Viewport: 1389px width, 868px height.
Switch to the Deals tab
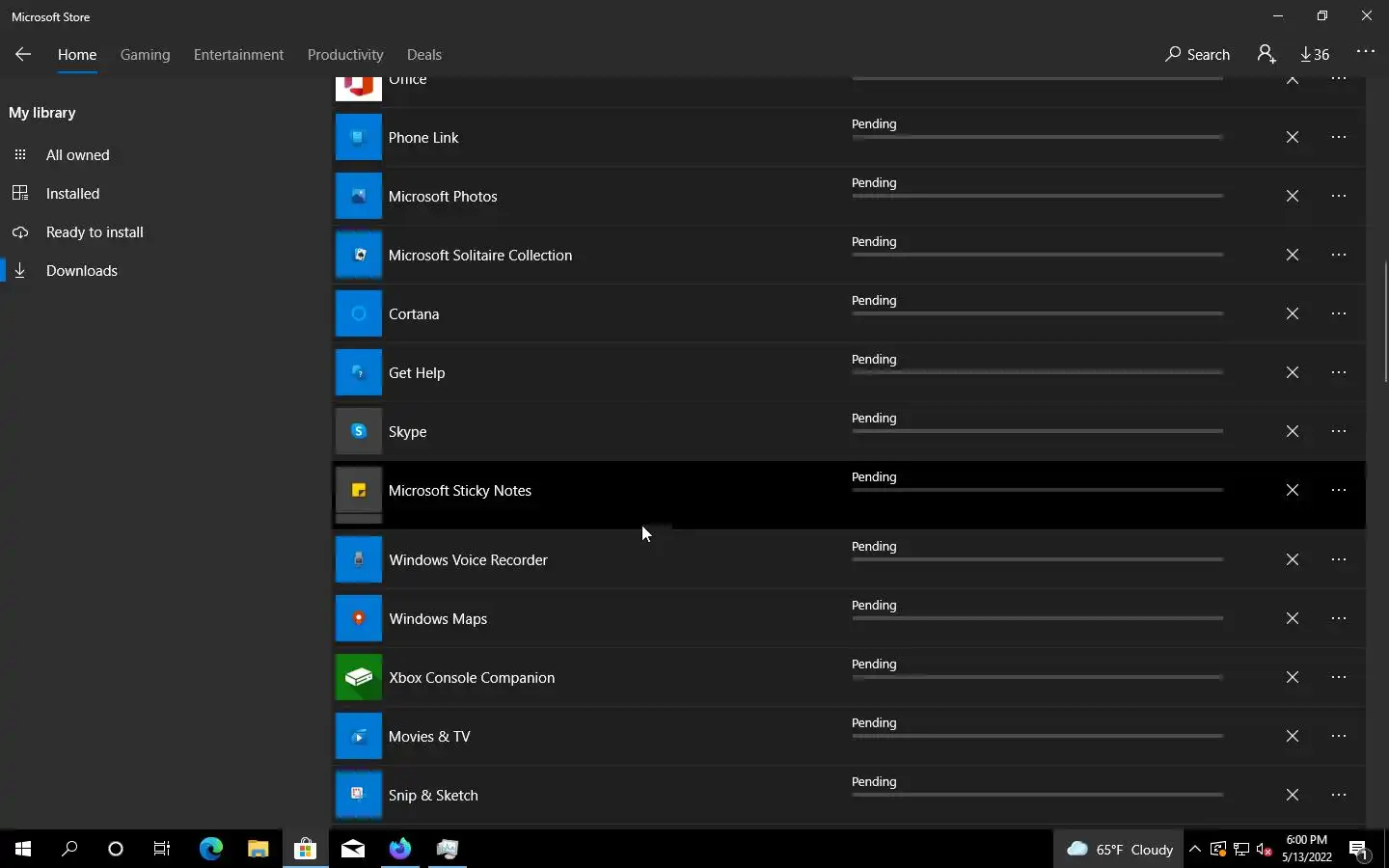point(424,55)
